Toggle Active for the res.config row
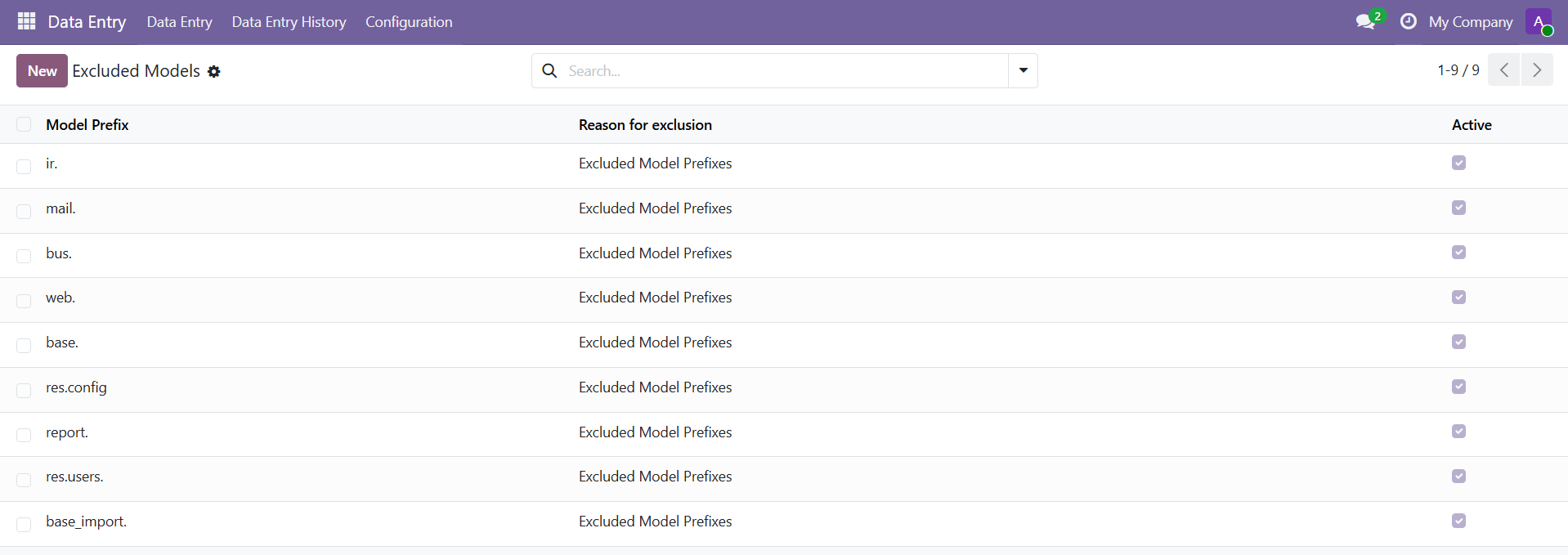The width and height of the screenshot is (1568, 555). [1458, 387]
